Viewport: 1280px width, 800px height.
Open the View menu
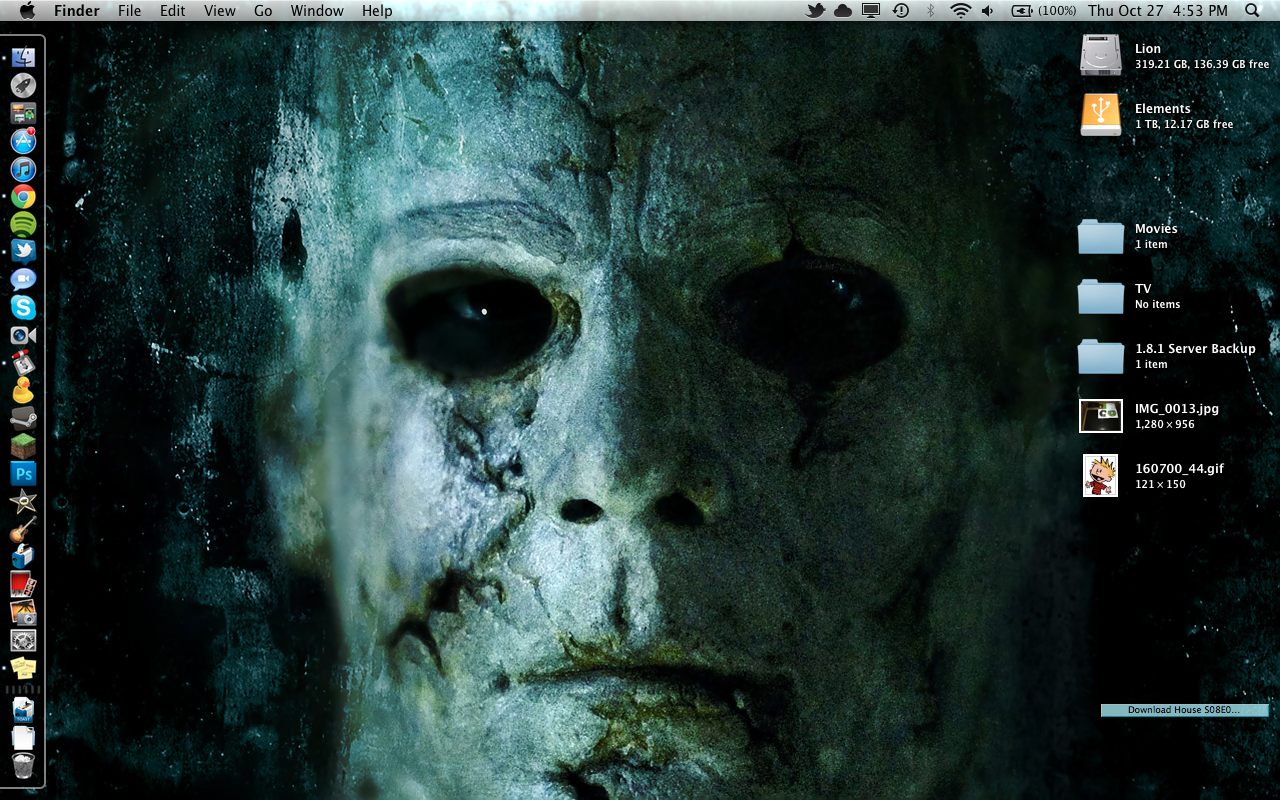[220, 11]
